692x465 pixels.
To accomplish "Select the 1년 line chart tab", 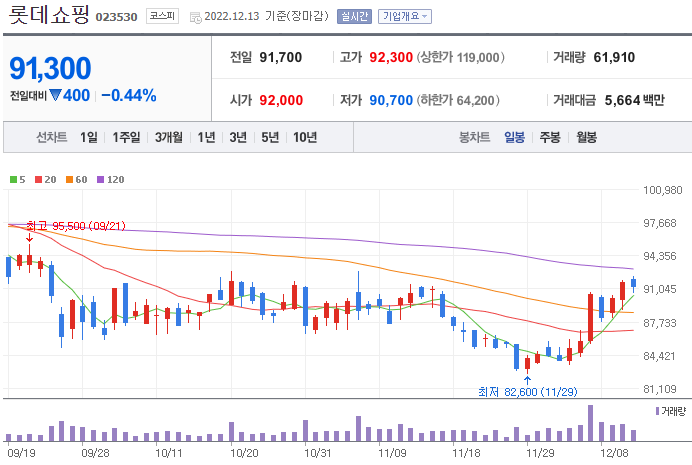I will pos(206,137).
